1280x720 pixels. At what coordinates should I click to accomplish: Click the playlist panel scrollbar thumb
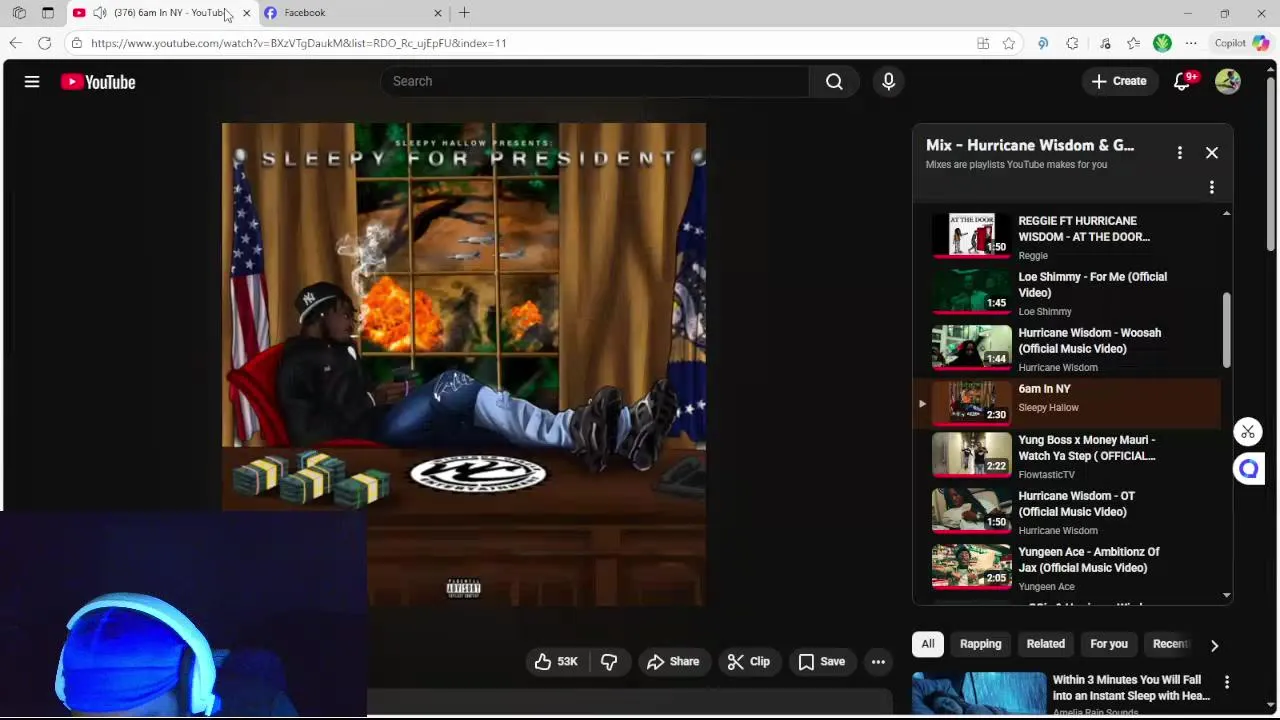click(x=1227, y=330)
